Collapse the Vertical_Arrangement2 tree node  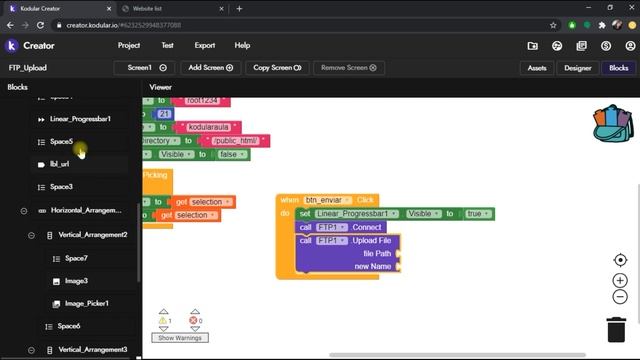31,236
